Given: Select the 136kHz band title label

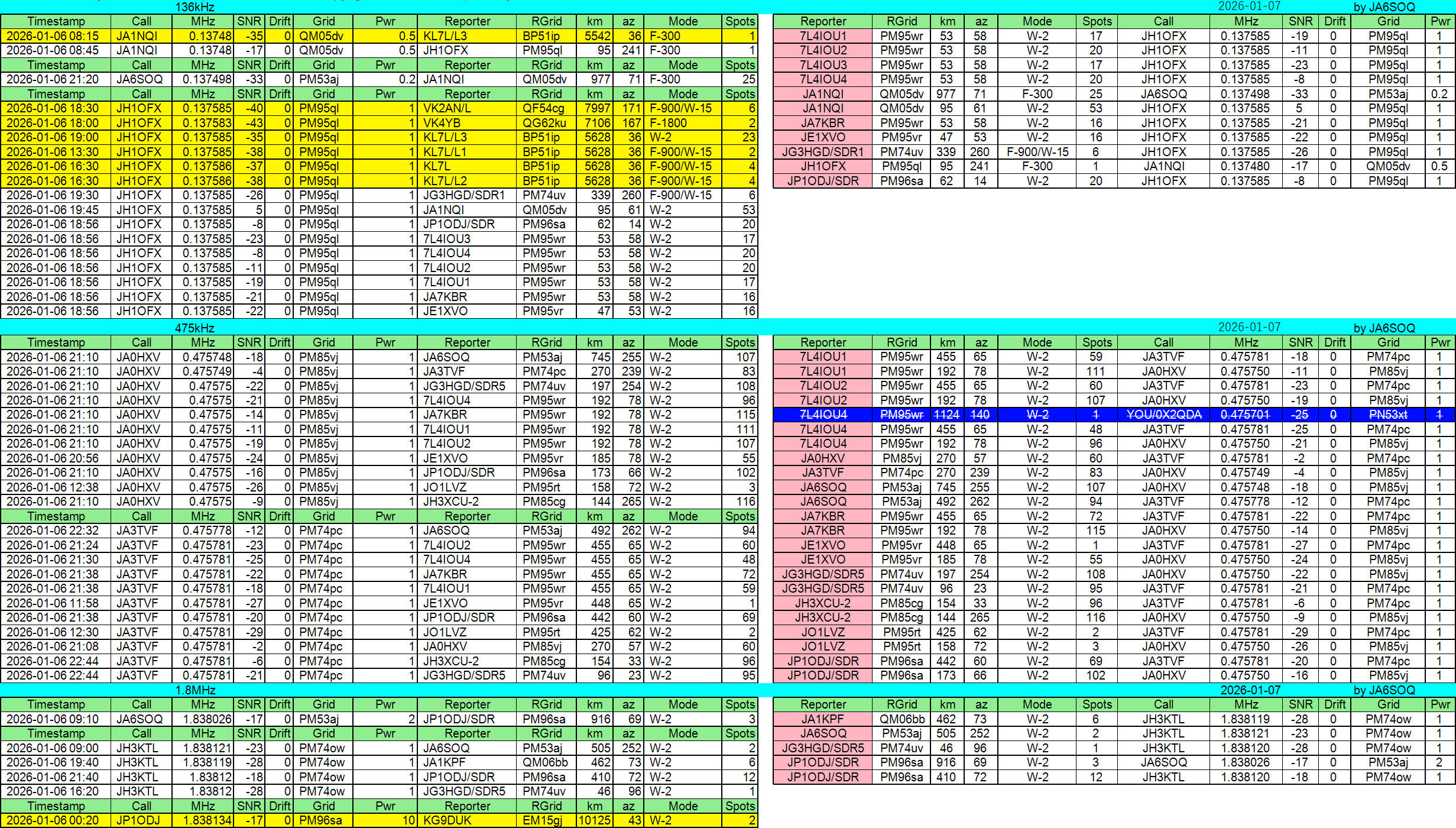Looking at the screenshot, I should [x=194, y=7].
